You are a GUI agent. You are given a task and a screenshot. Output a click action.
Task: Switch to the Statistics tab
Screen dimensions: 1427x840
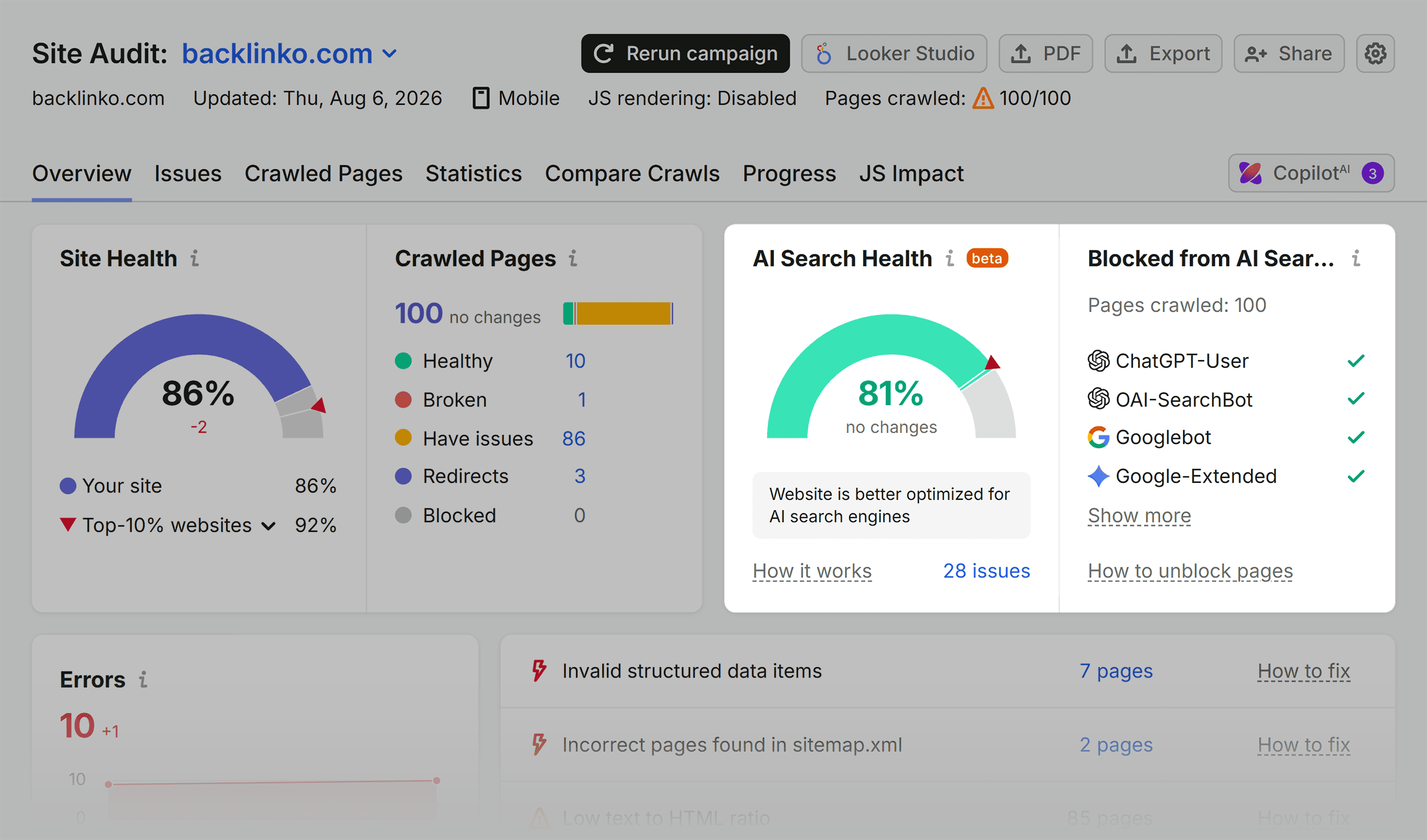tap(474, 173)
